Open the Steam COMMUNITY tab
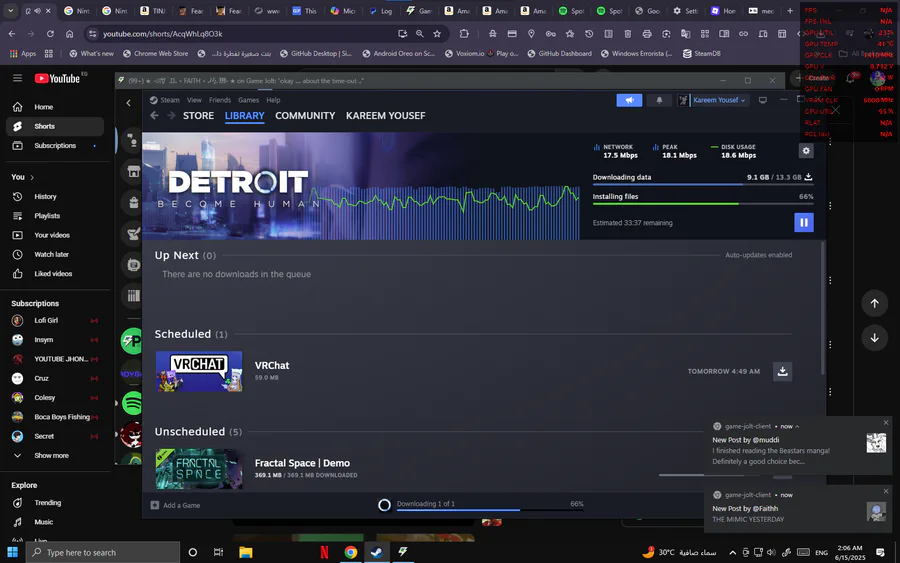This screenshot has width=900, height=563. [305, 115]
